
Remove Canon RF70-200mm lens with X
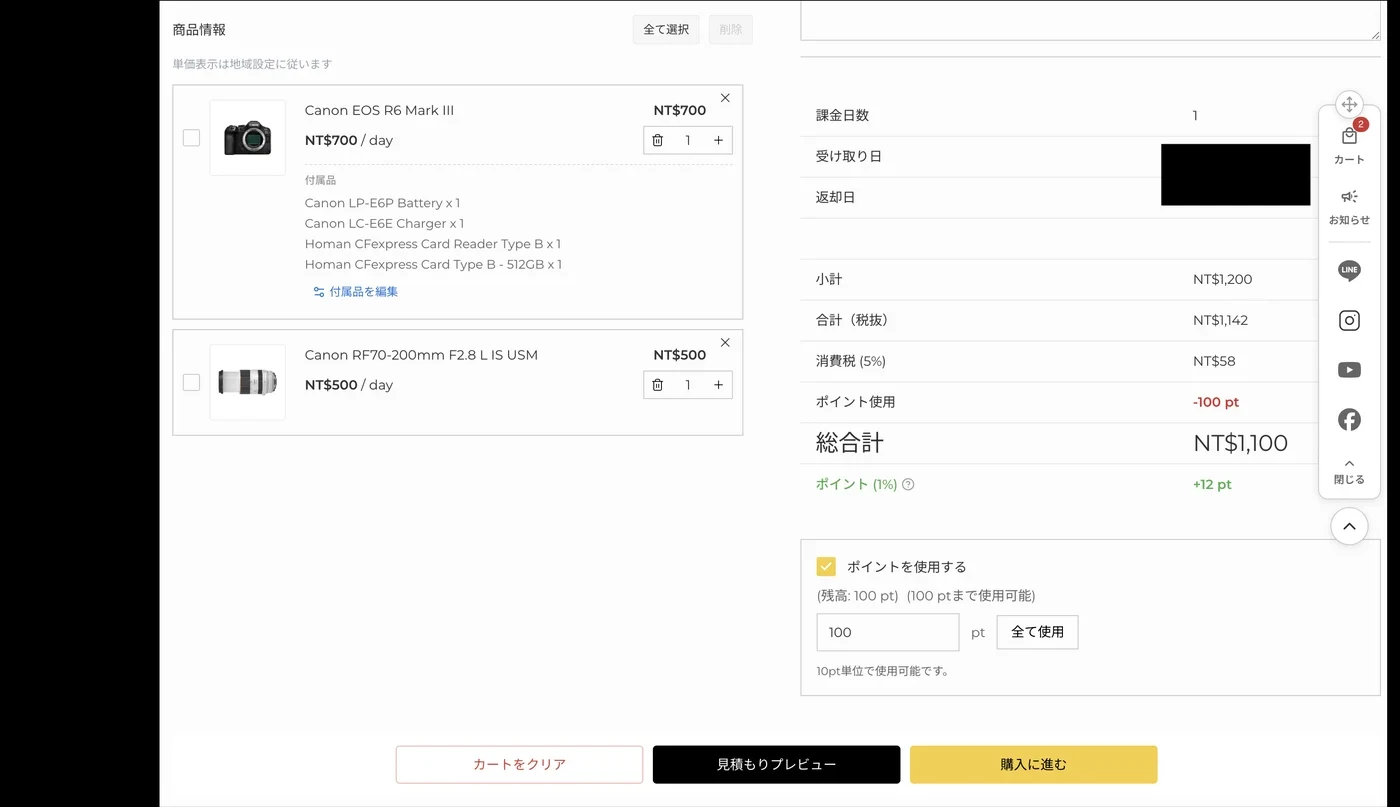point(725,342)
